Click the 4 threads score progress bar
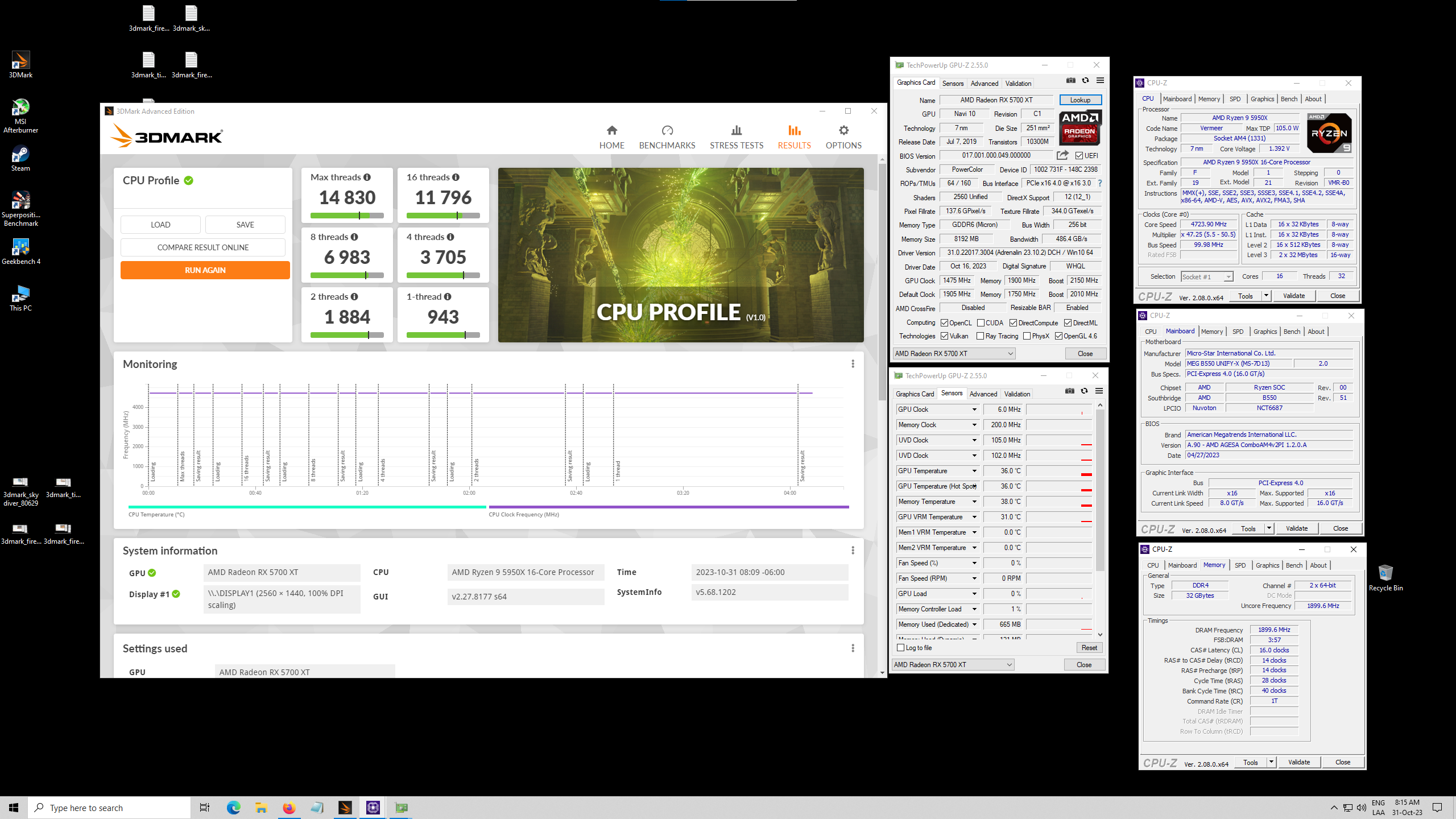1456x819 pixels. (443, 275)
